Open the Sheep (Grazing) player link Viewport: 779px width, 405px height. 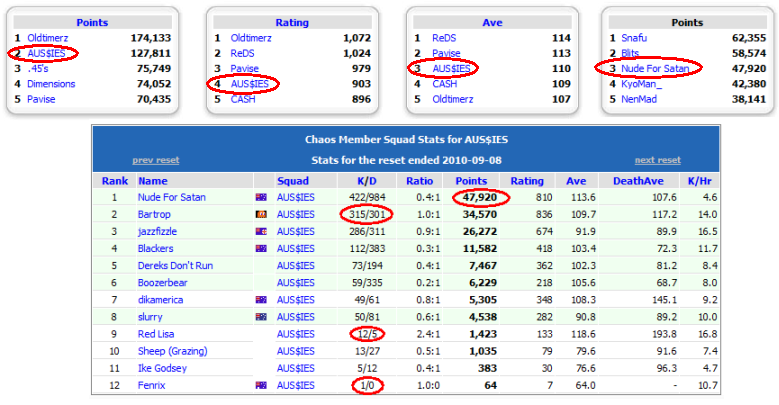pos(174,351)
